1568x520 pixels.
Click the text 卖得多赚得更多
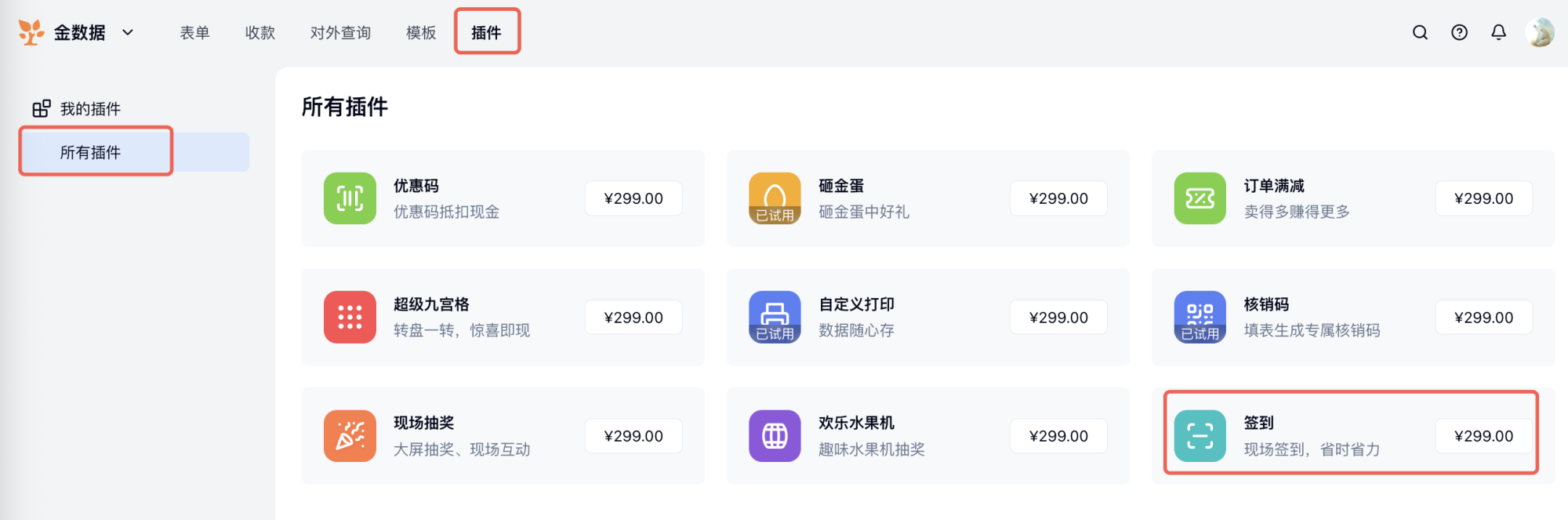pos(1297,212)
